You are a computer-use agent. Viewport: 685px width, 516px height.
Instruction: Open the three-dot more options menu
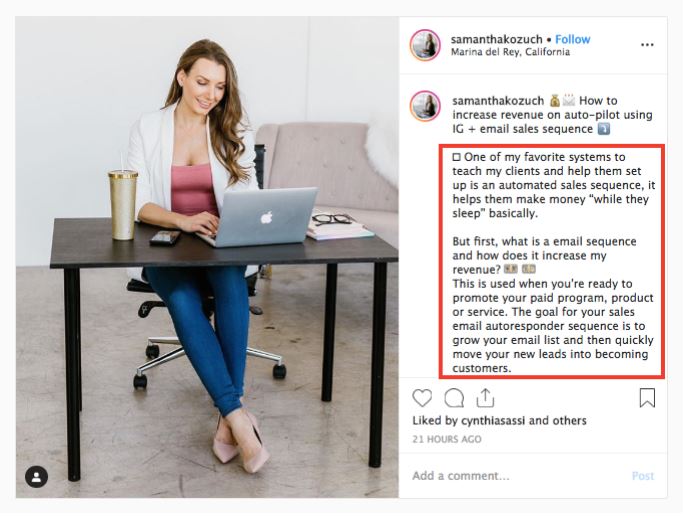point(647,45)
